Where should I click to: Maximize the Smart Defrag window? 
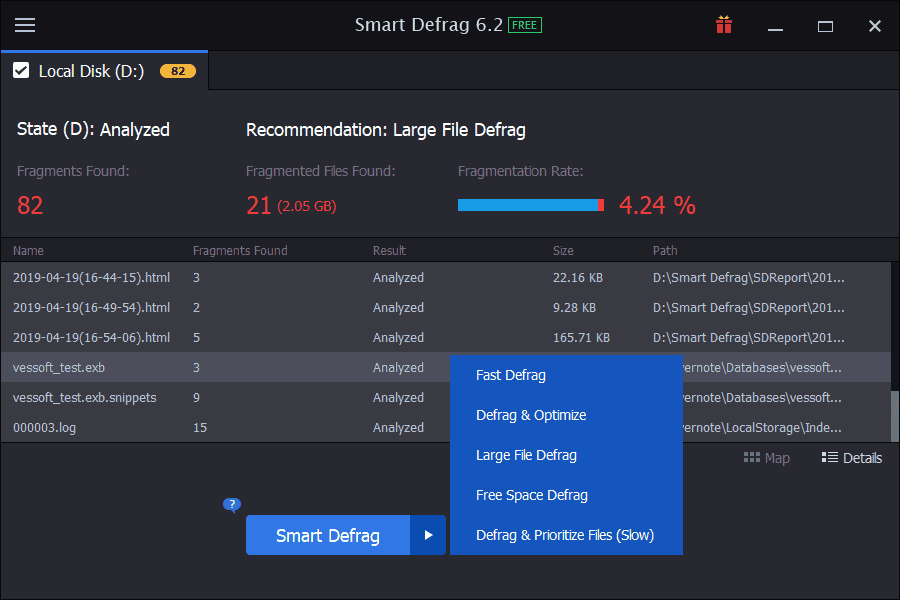(825, 26)
